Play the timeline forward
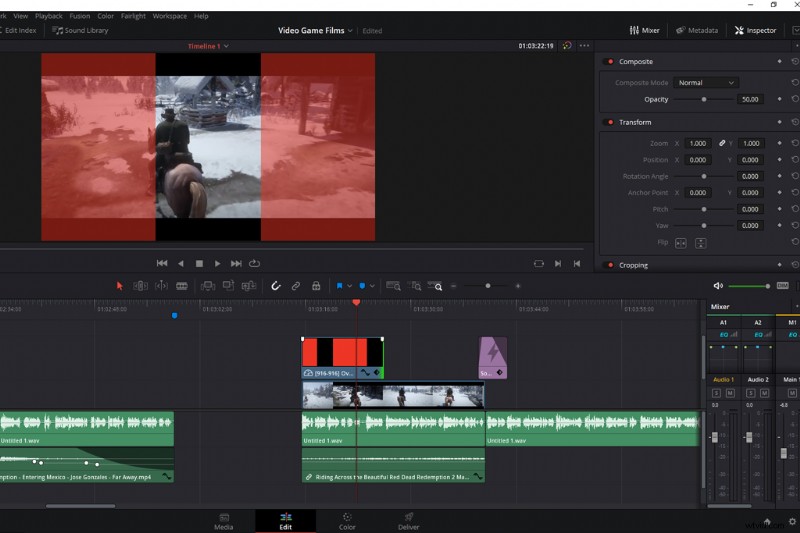This screenshot has height=533, width=800. click(217, 263)
